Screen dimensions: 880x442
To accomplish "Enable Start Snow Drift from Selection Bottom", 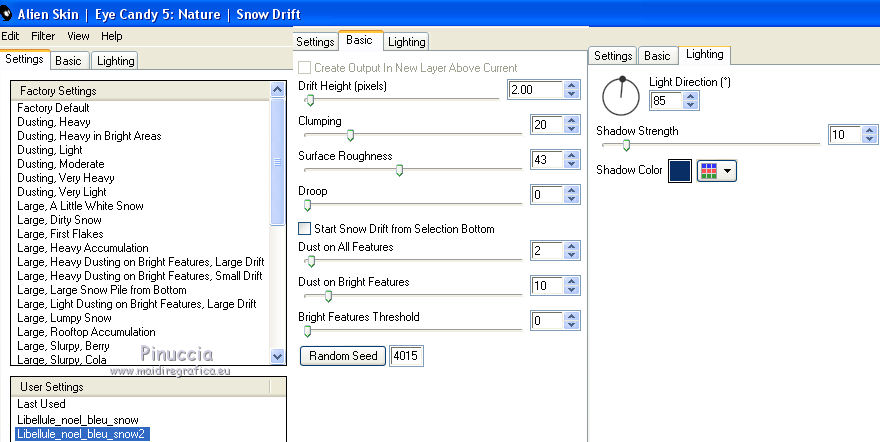I will 304,228.
